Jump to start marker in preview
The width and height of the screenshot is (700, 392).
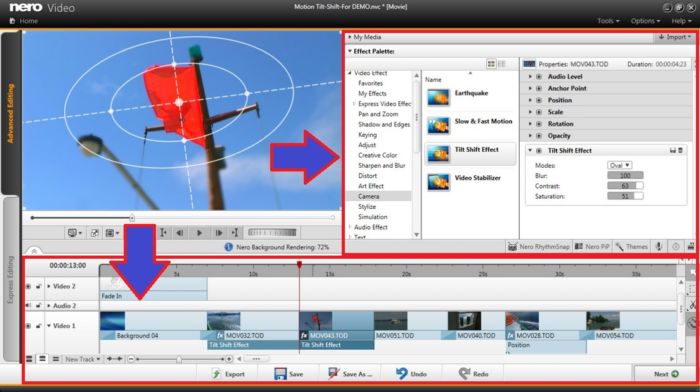[x=163, y=233]
